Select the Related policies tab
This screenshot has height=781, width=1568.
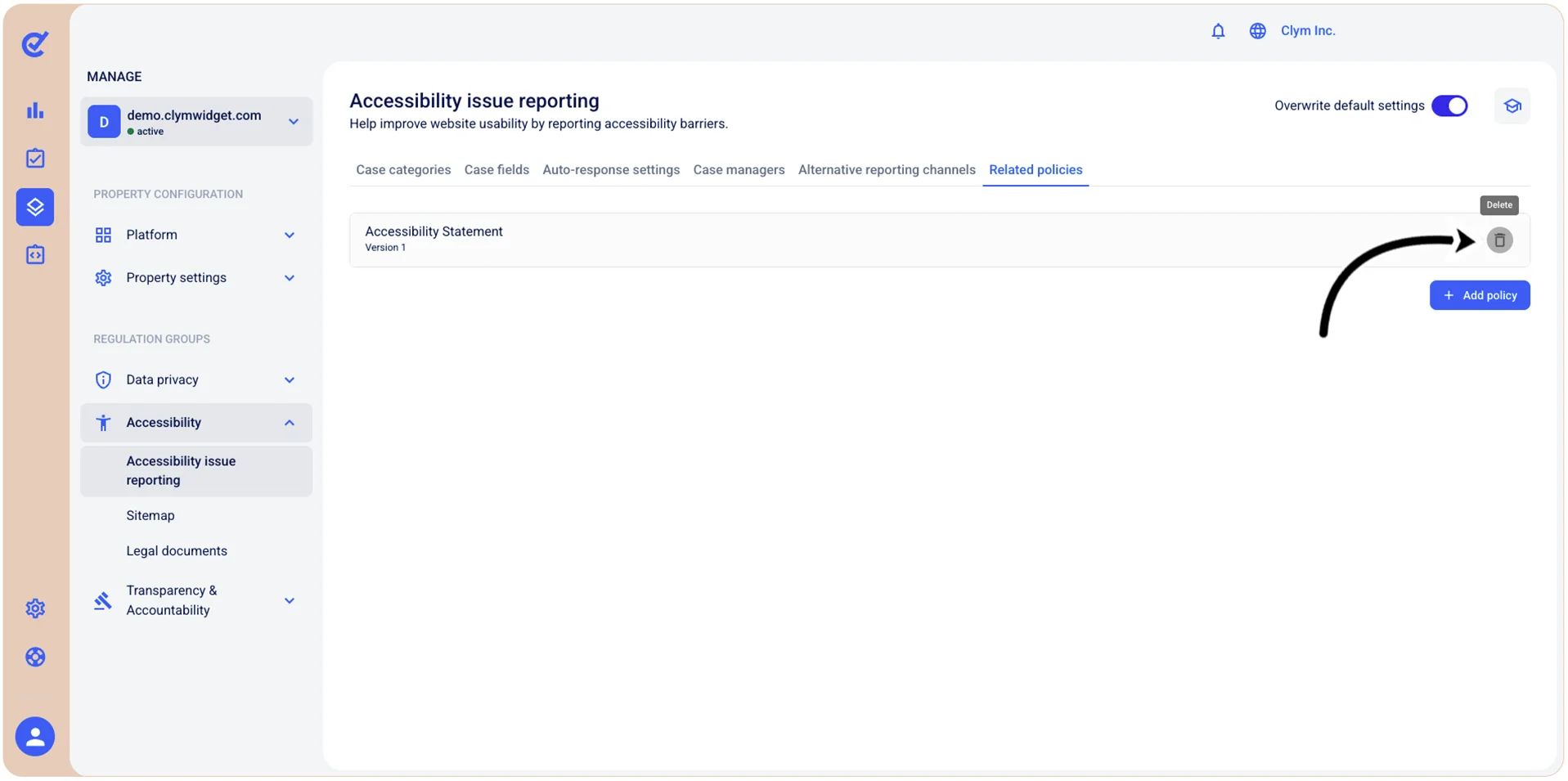(1036, 170)
